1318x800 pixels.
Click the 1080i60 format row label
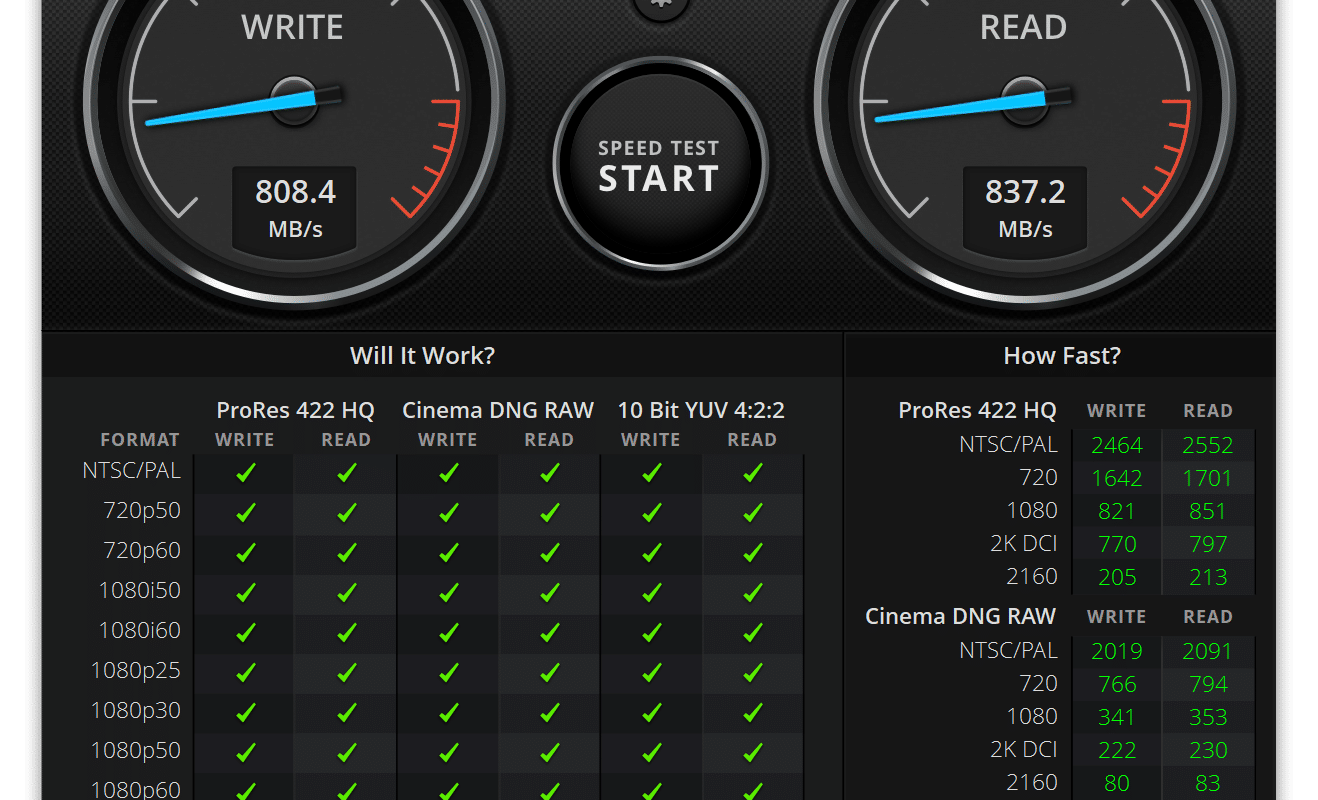pyautogui.click(x=140, y=631)
